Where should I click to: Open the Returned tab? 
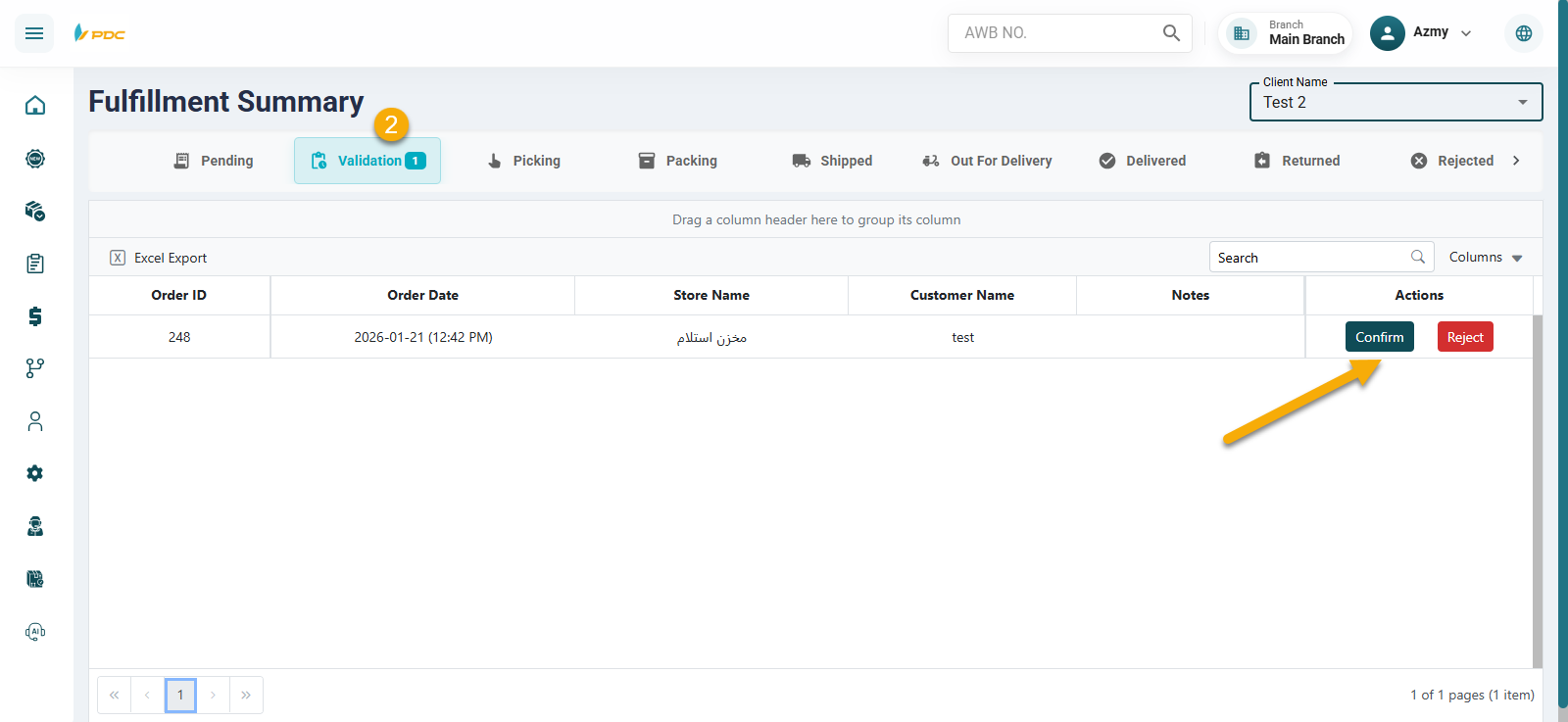(1297, 161)
